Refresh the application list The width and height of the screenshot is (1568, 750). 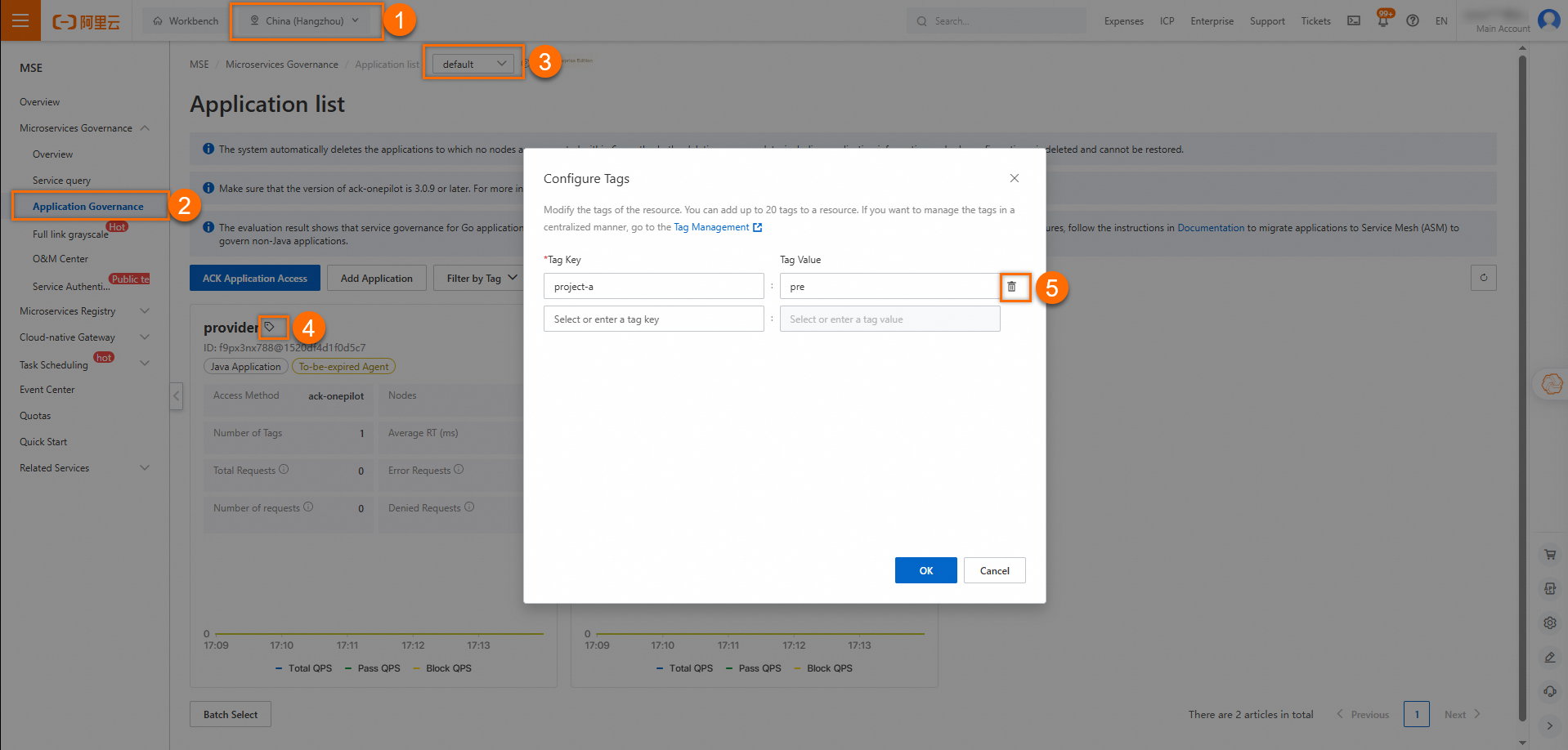(x=1484, y=278)
